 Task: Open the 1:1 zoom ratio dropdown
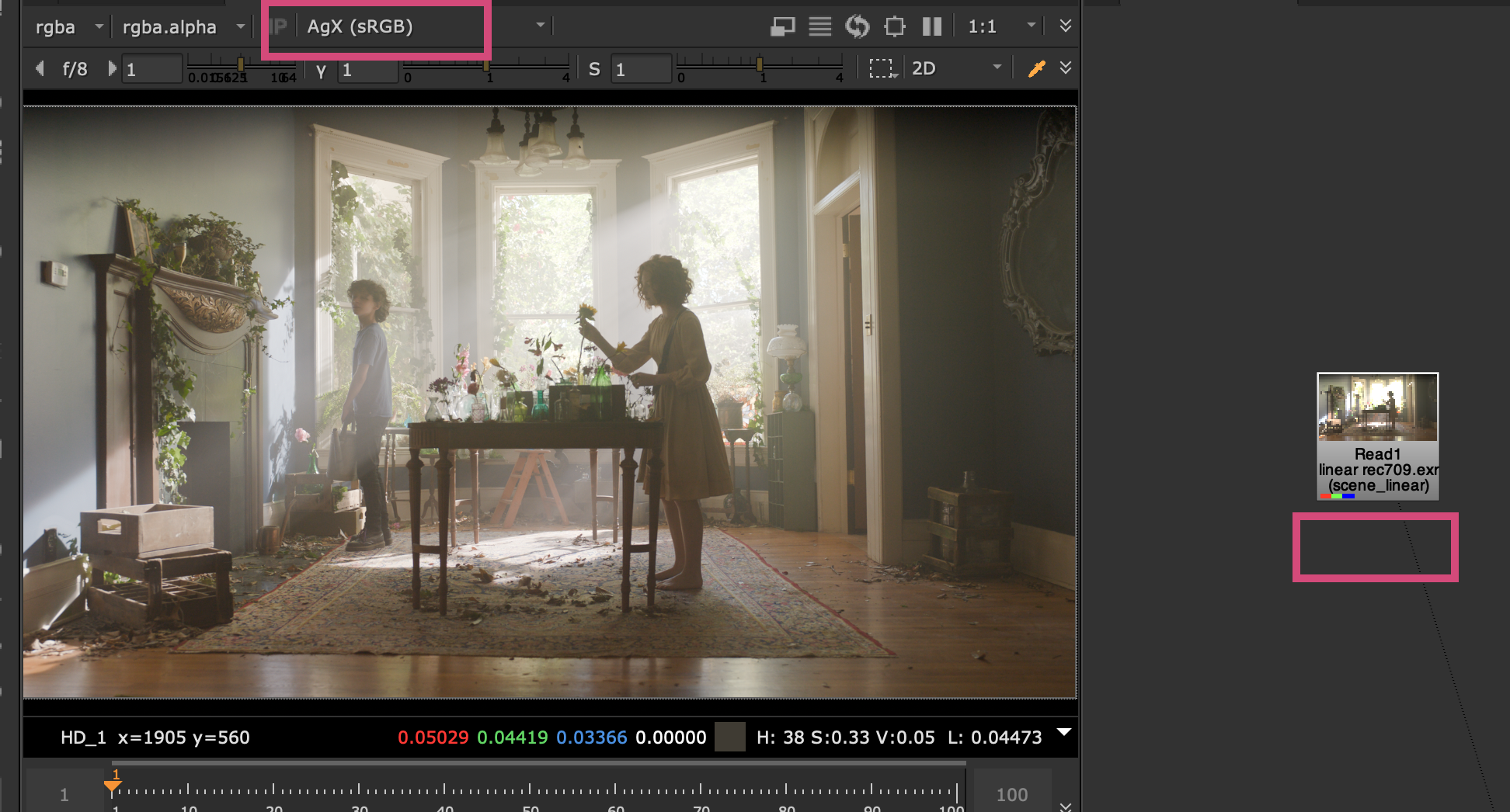(1001, 27)
